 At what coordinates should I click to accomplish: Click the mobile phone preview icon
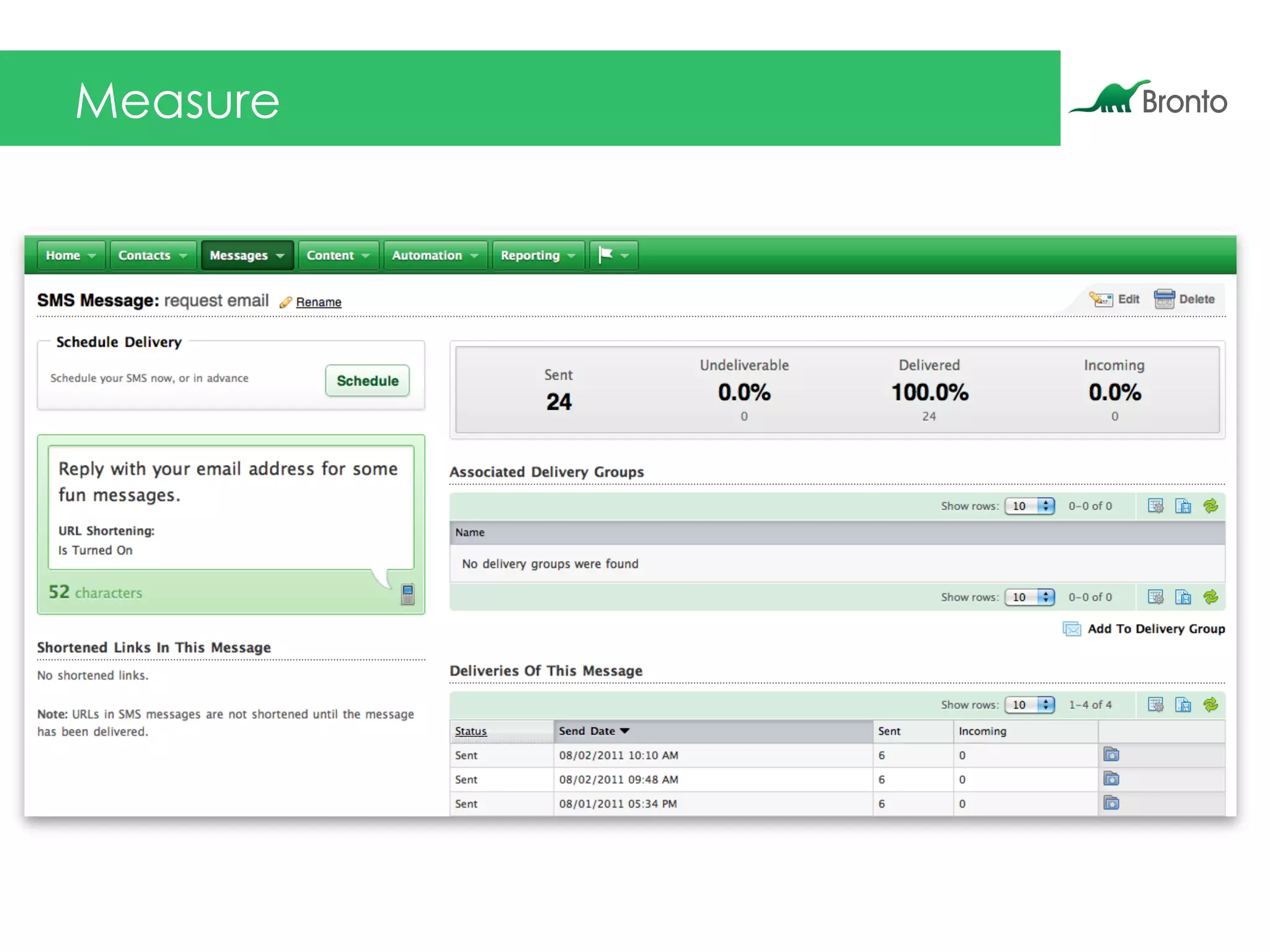[x=407, y=594]
